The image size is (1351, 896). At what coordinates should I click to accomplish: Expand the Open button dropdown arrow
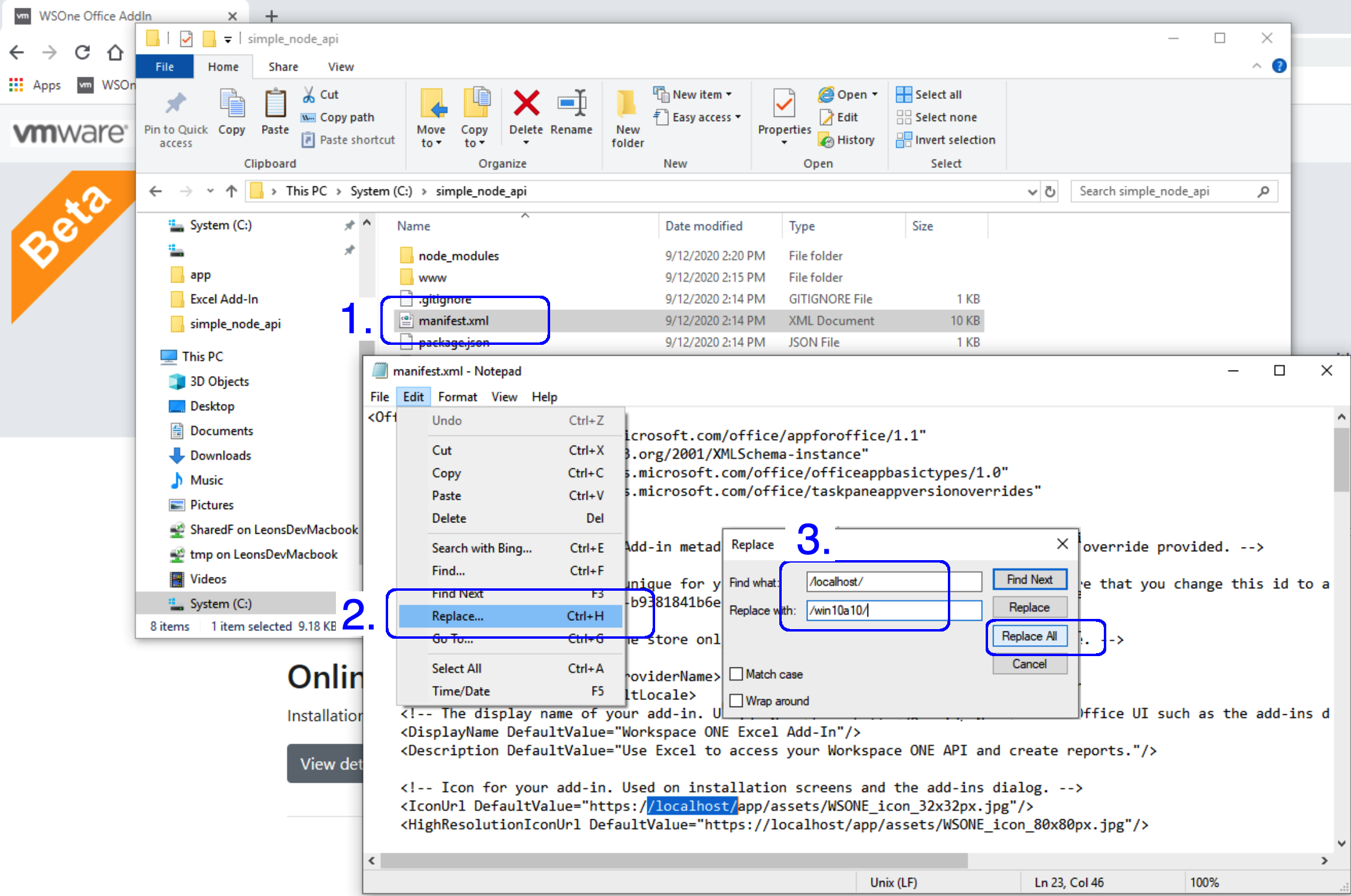coord(875,94)
